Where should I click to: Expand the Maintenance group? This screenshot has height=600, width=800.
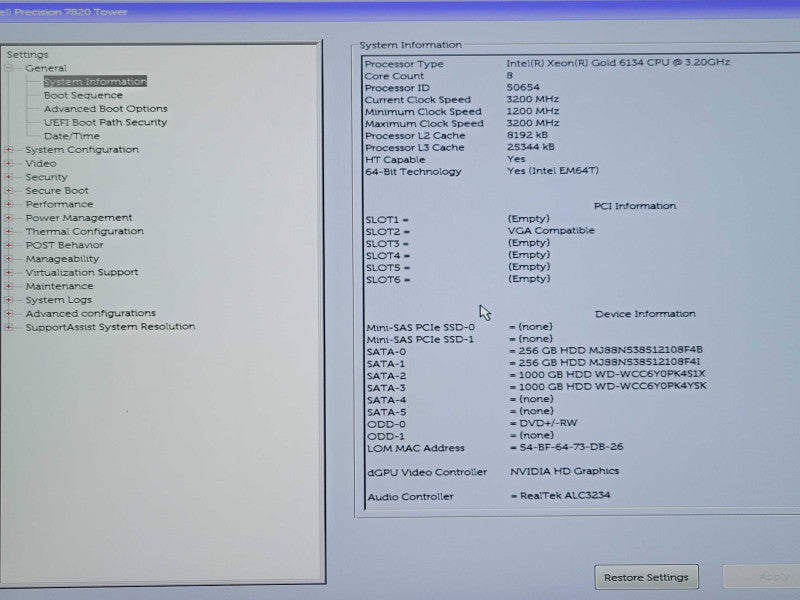tap(9, 286)
